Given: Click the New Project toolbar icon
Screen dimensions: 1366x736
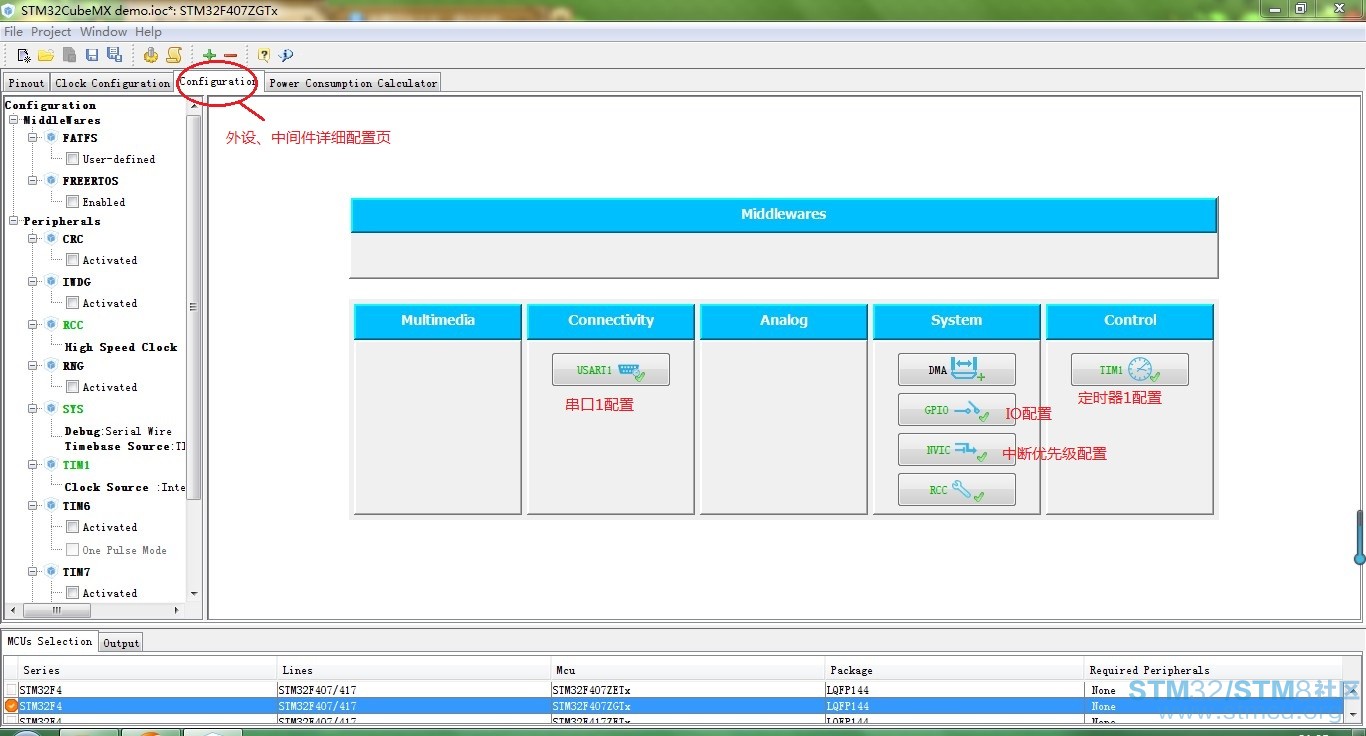Looking at the screenshot, I should tap(24, 56).
